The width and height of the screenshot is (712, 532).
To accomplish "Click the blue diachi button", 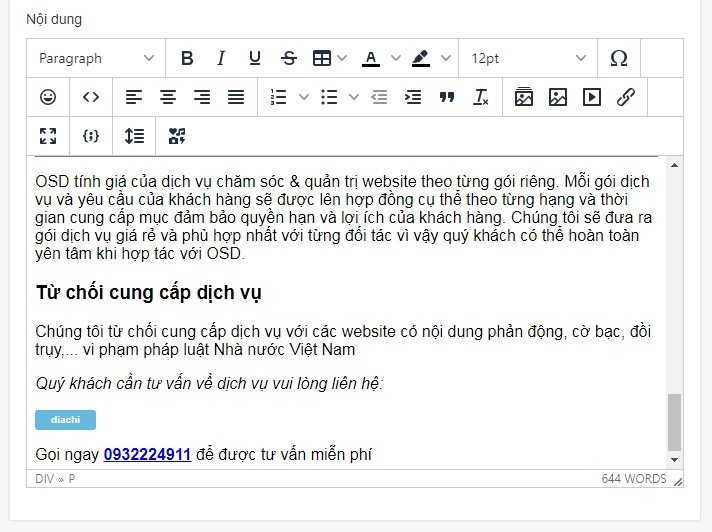I will click(x=65, y=420).
